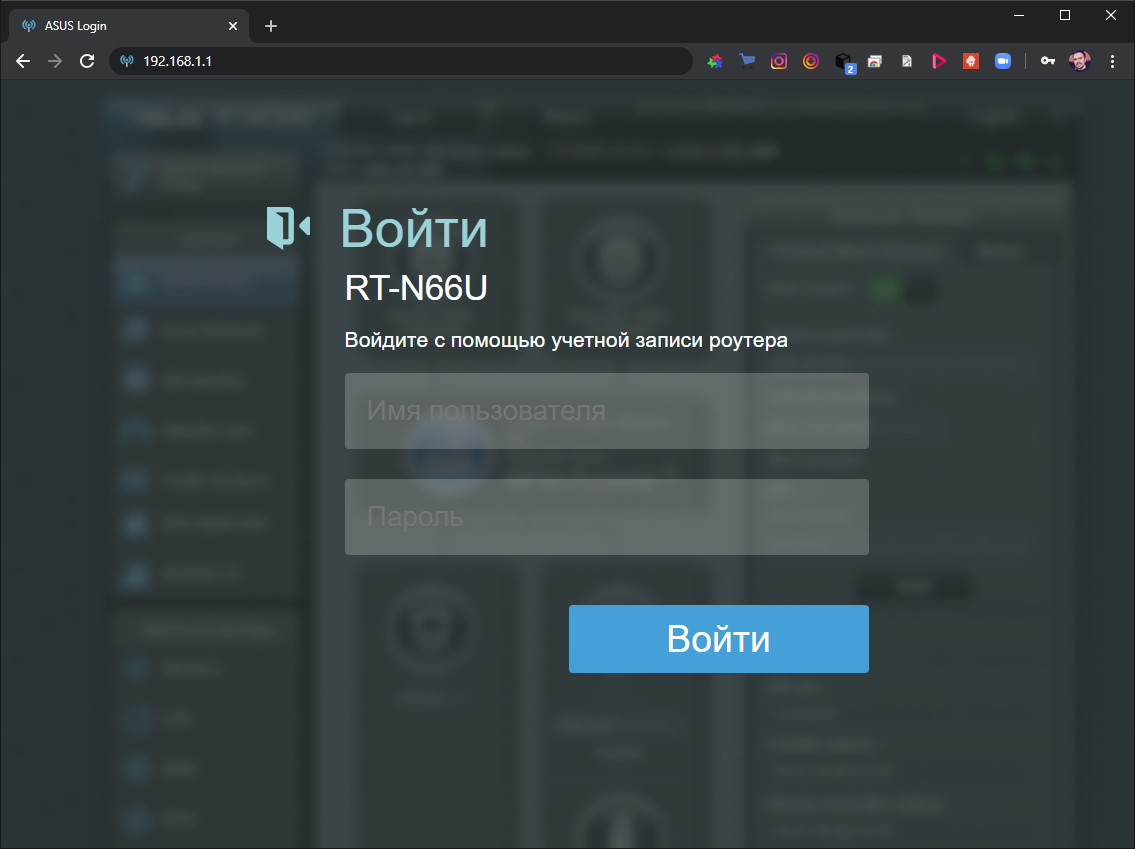Screen dimensions: 1135x849
Task: View site information beside 192.168.1.1
Action: [127, 61]
